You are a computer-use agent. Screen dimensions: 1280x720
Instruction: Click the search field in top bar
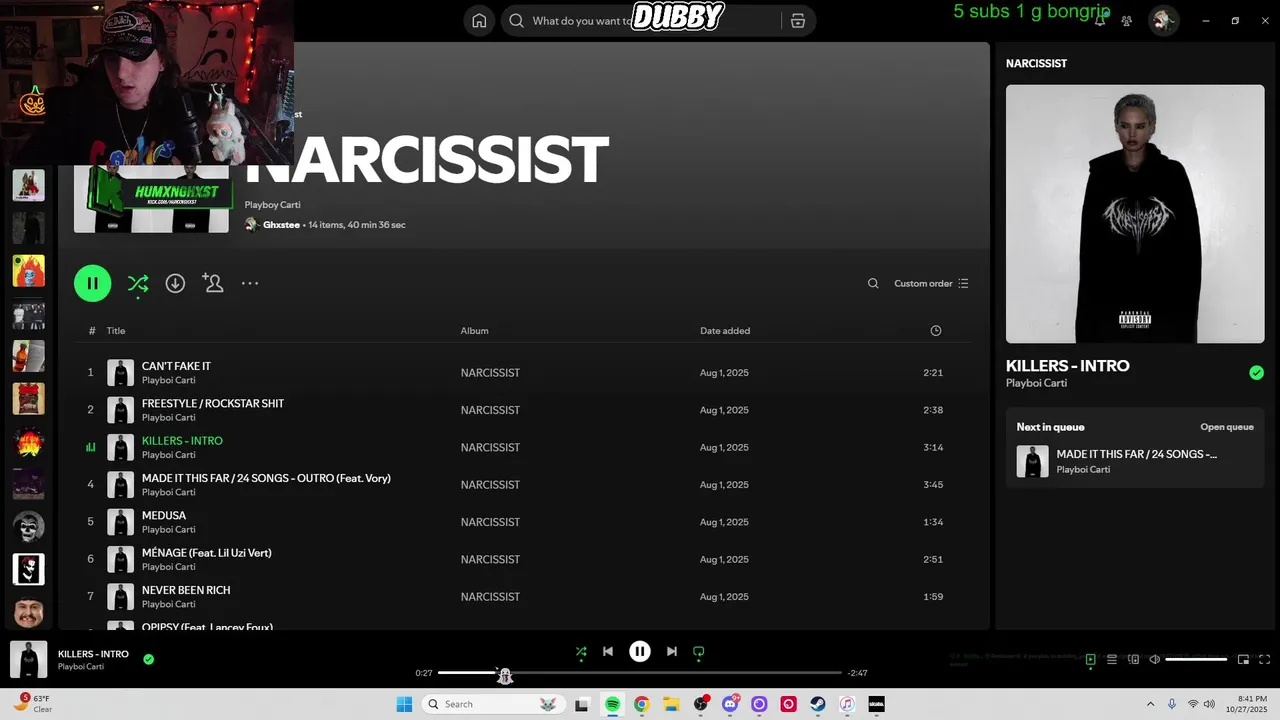point(640,20)
